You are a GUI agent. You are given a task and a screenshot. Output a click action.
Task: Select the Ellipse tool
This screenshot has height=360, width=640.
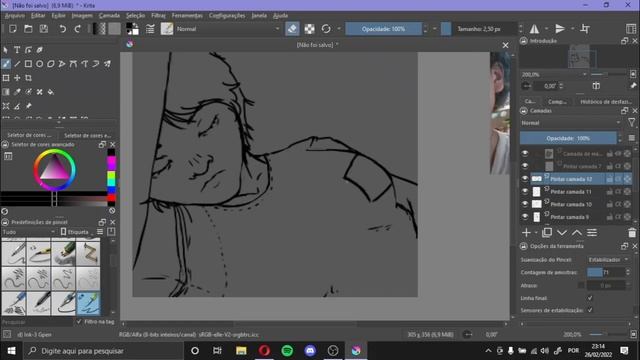click(40, 64)
